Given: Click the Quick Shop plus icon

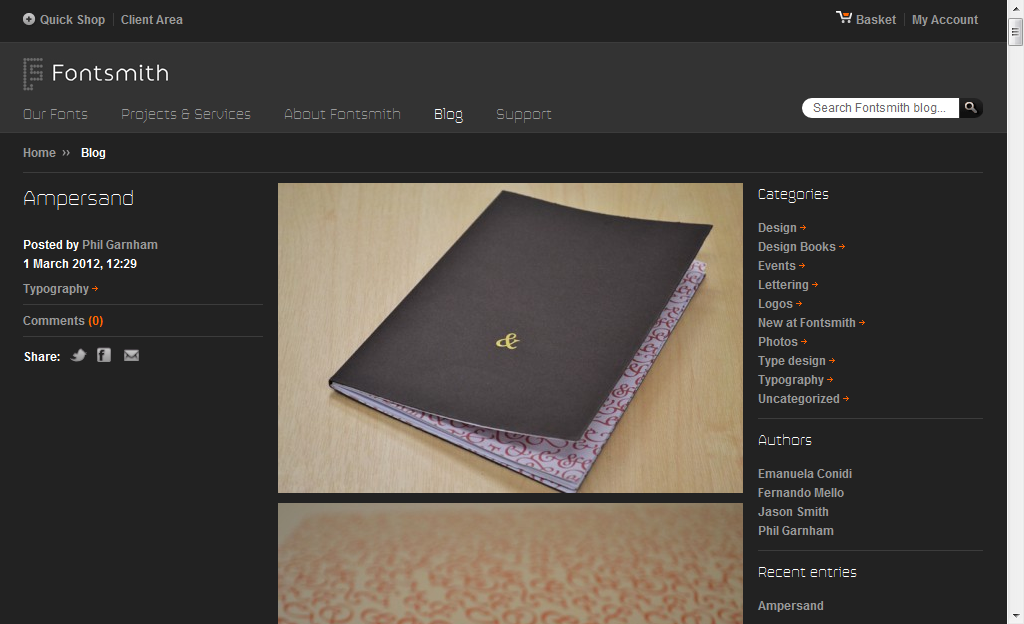Looking at the screenshot, I should (29, 19).
